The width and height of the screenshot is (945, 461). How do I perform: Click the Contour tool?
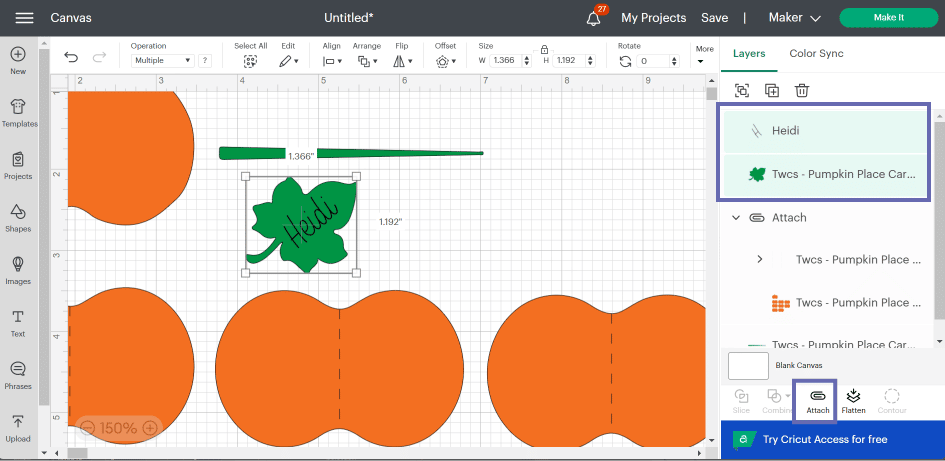pyautogui.click(x=892, y=401)
